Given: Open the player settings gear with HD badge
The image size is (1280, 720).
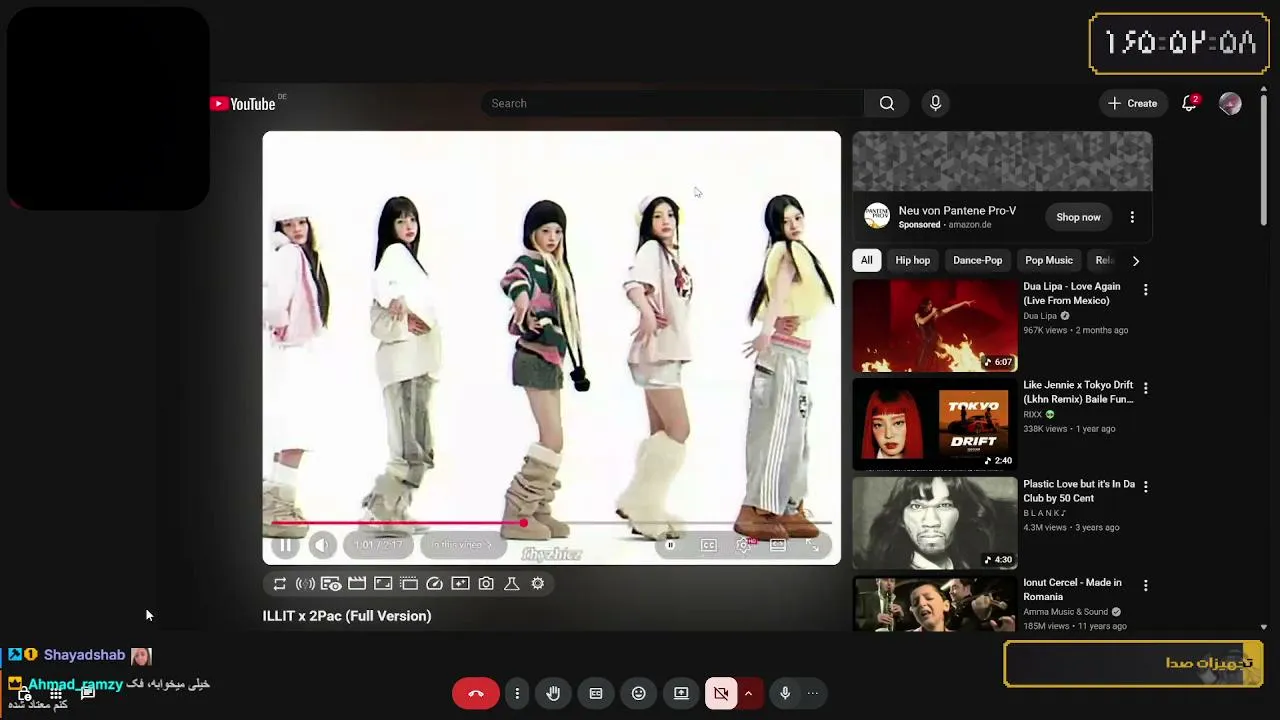Looking at the screenshot, I should coord(744,545).
